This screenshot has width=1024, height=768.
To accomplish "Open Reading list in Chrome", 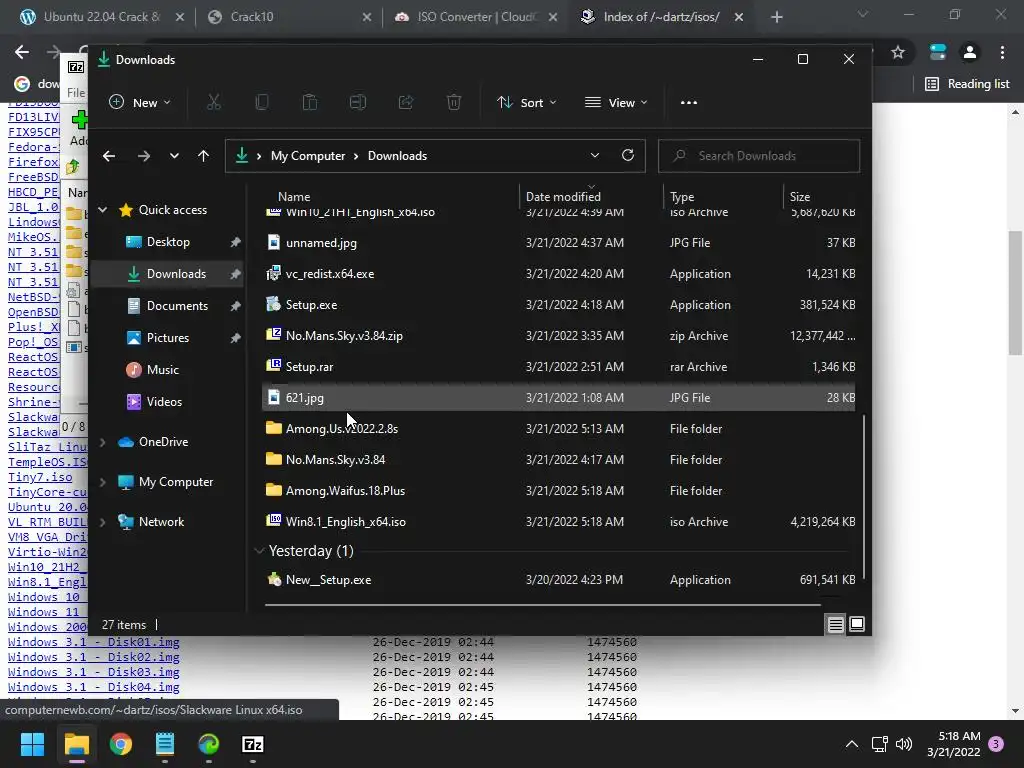I will tap(967, 84).
